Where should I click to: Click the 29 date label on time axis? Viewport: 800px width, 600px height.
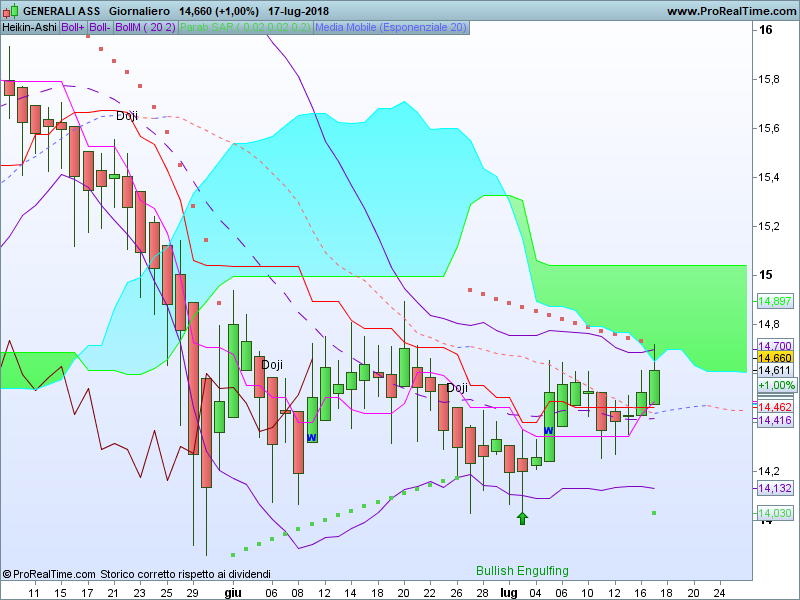click(192, 593)
